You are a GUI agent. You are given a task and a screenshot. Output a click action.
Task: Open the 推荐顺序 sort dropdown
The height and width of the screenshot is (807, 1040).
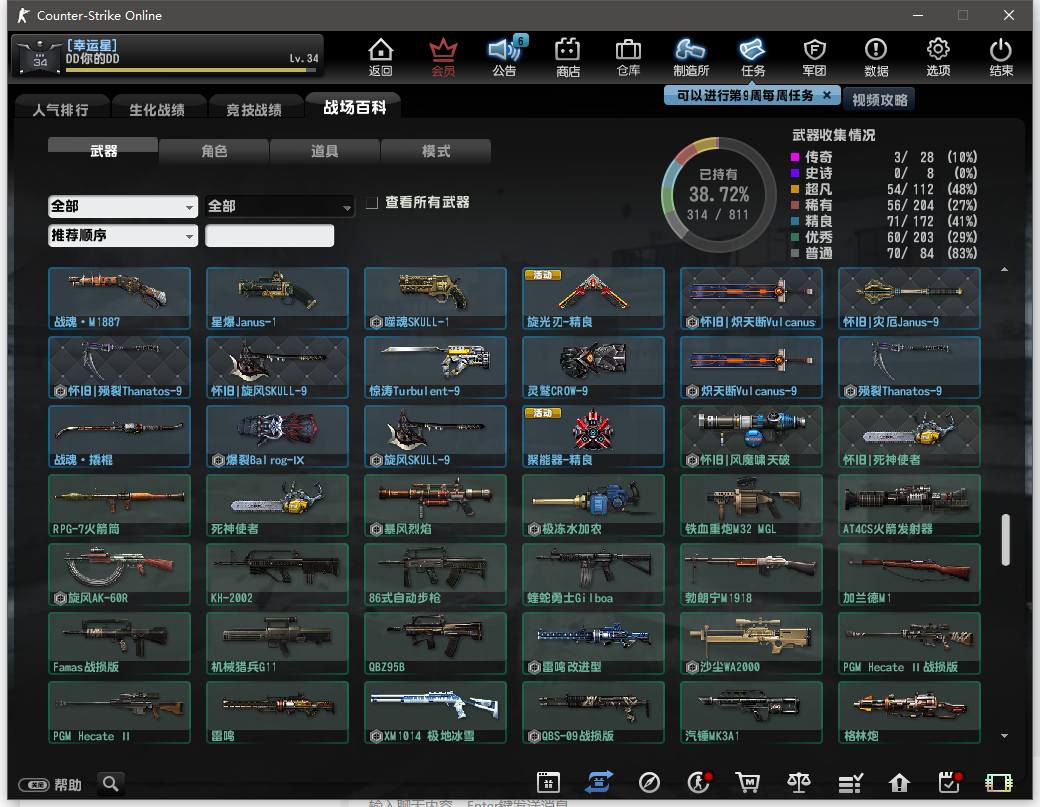[x=123, y=235]
